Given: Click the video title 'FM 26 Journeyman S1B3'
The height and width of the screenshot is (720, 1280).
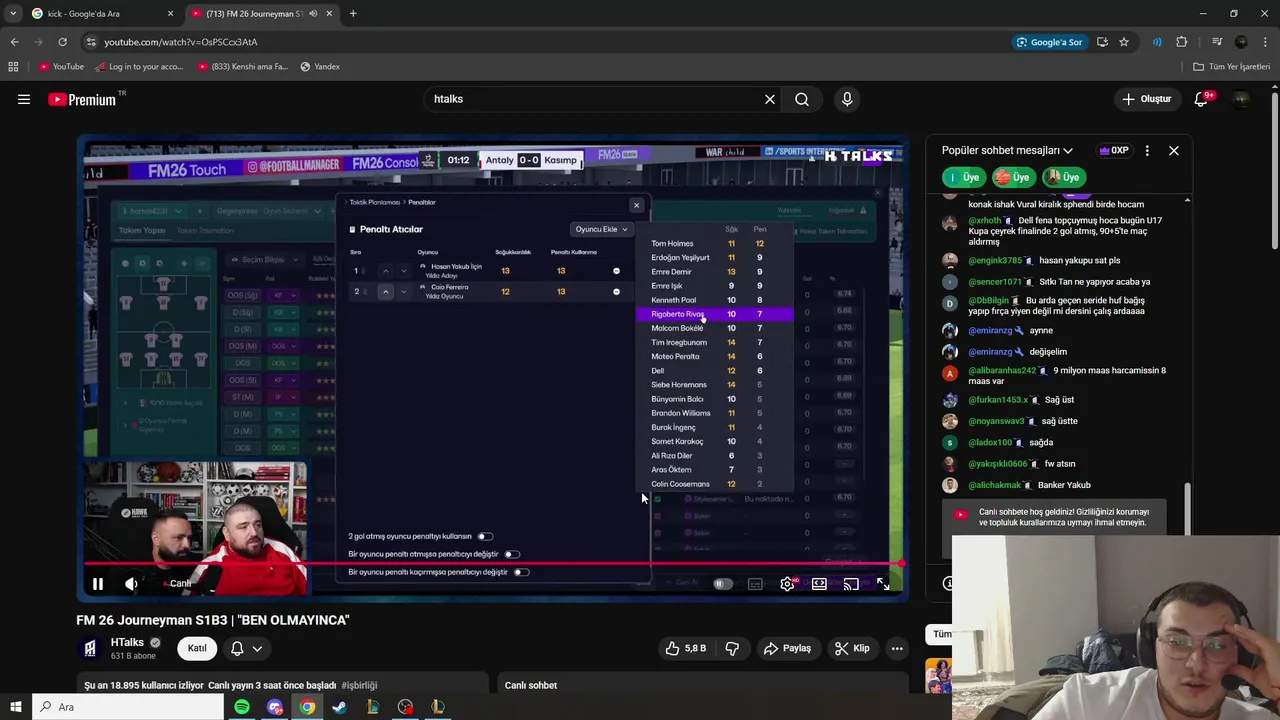Looking at the screenshot, I should [213, 620].
